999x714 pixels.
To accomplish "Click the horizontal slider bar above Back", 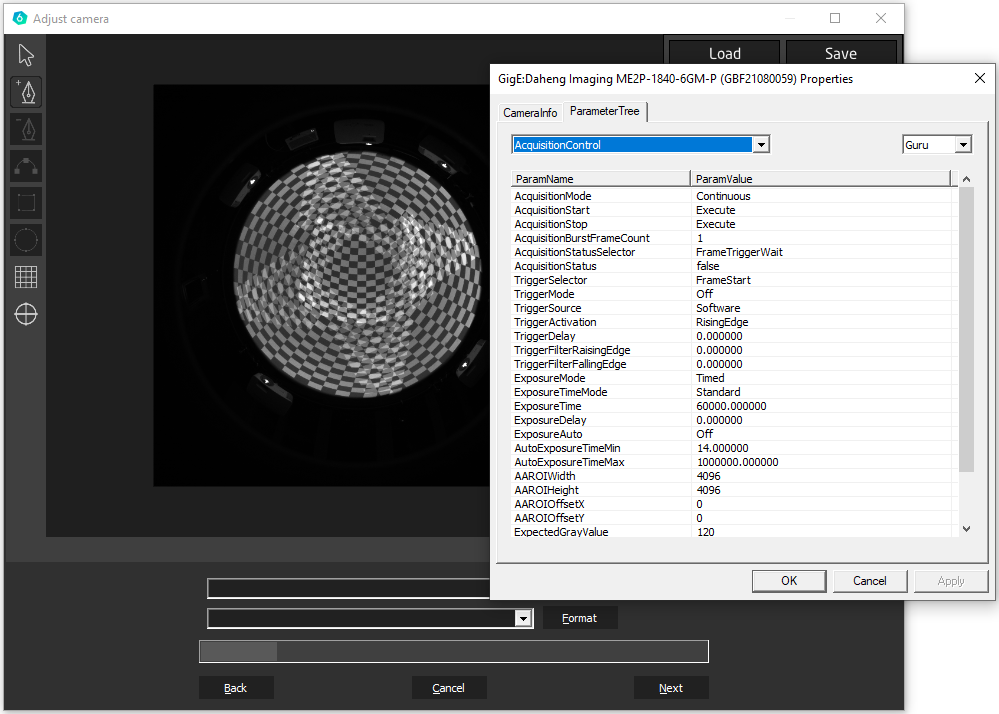I will click(x=454, y=652).
